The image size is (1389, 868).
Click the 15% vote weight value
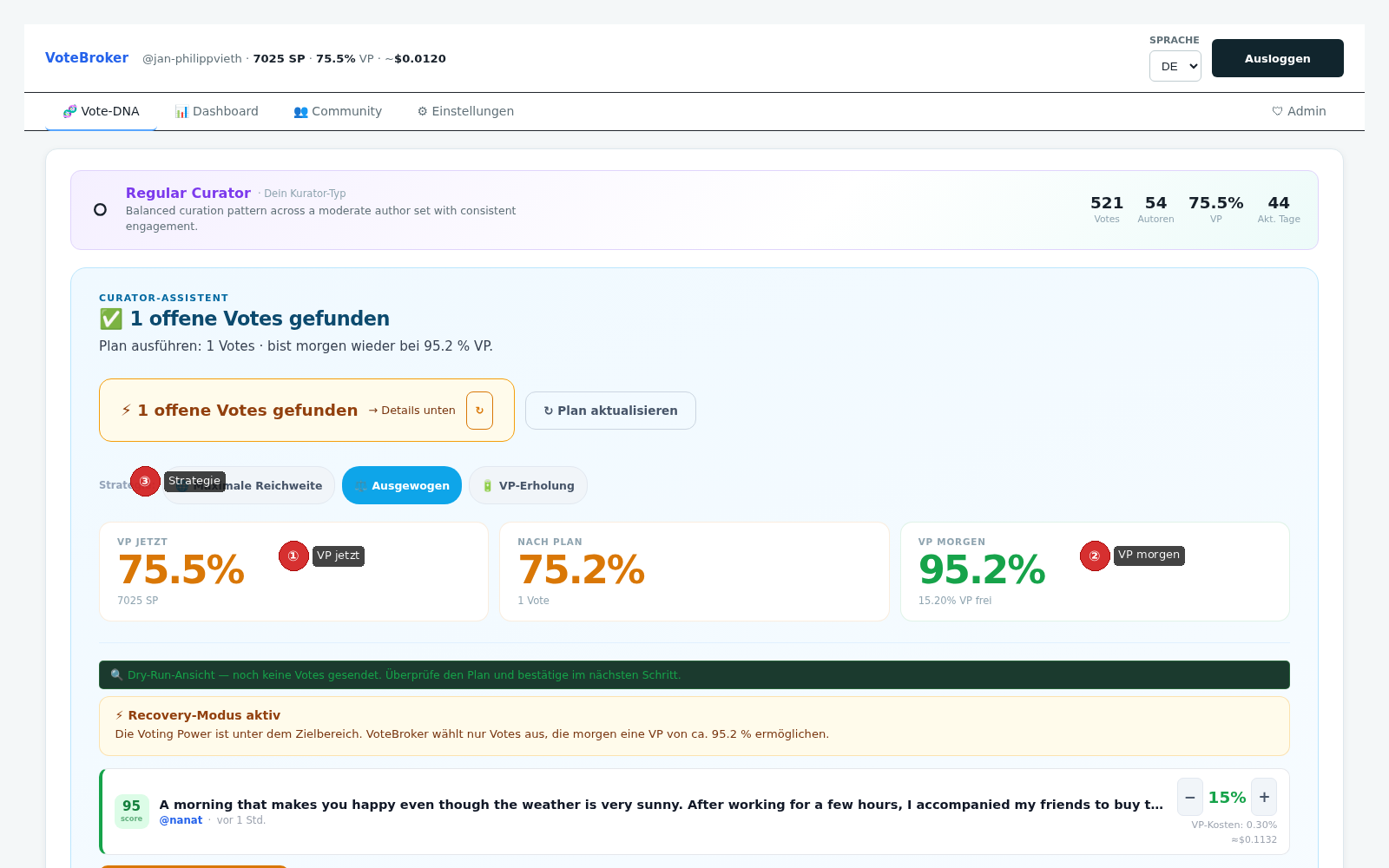1228,797
